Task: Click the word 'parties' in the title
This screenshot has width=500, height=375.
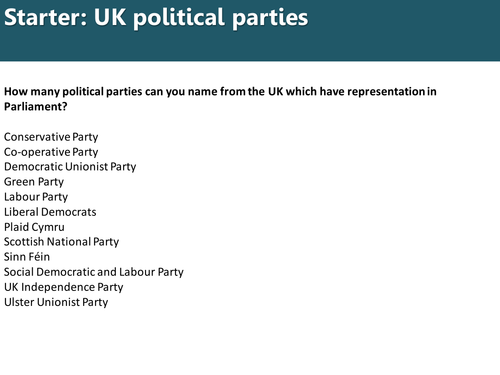Action: coord(270,18)
